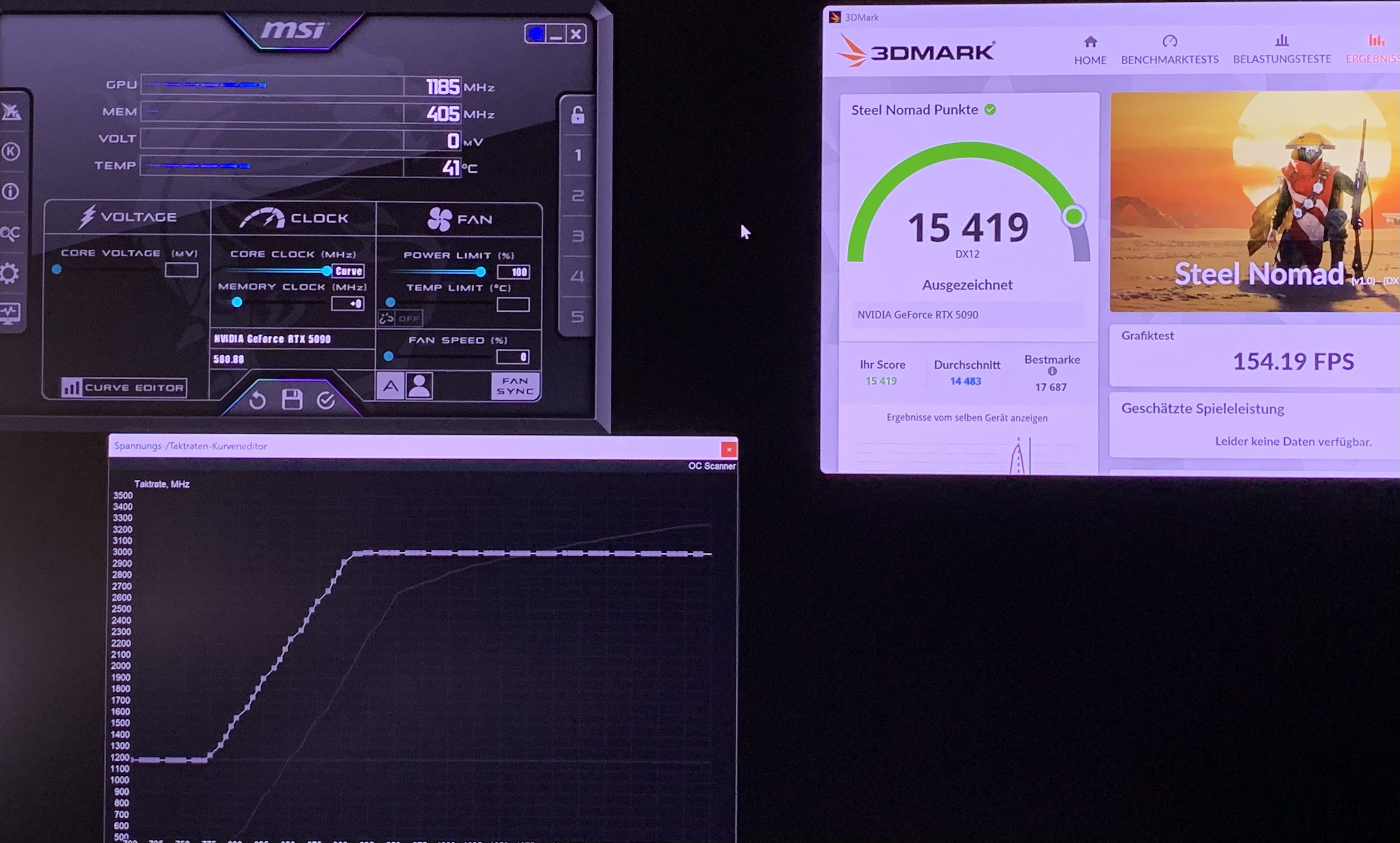Select Afterburner profile slot 4
Screen dimensions: 1400x843
click(577, 276)
